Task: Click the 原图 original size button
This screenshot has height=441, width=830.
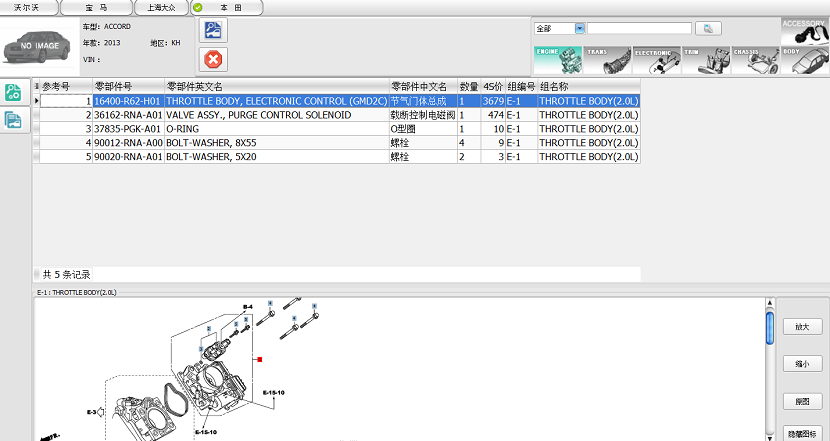Action: point(802,400)
